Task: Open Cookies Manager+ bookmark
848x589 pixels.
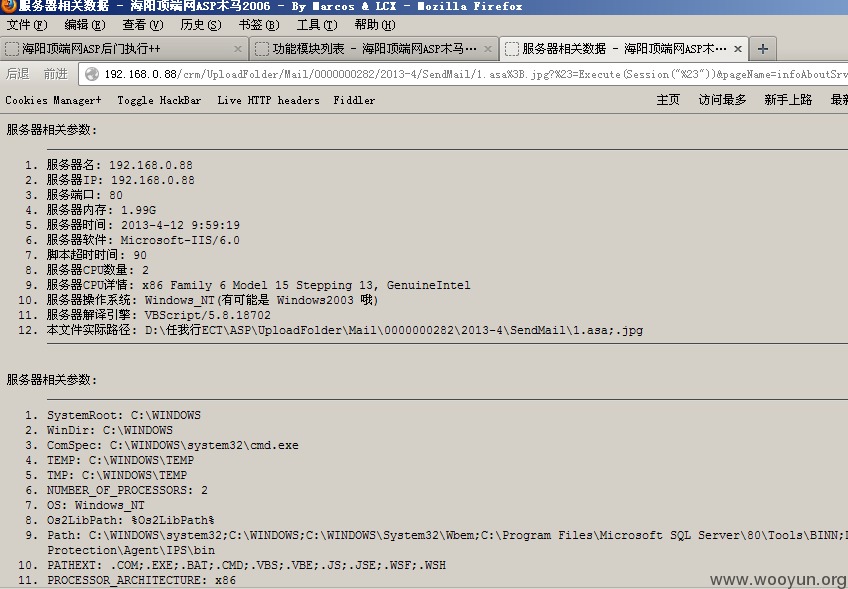Action: click(54, 100)
